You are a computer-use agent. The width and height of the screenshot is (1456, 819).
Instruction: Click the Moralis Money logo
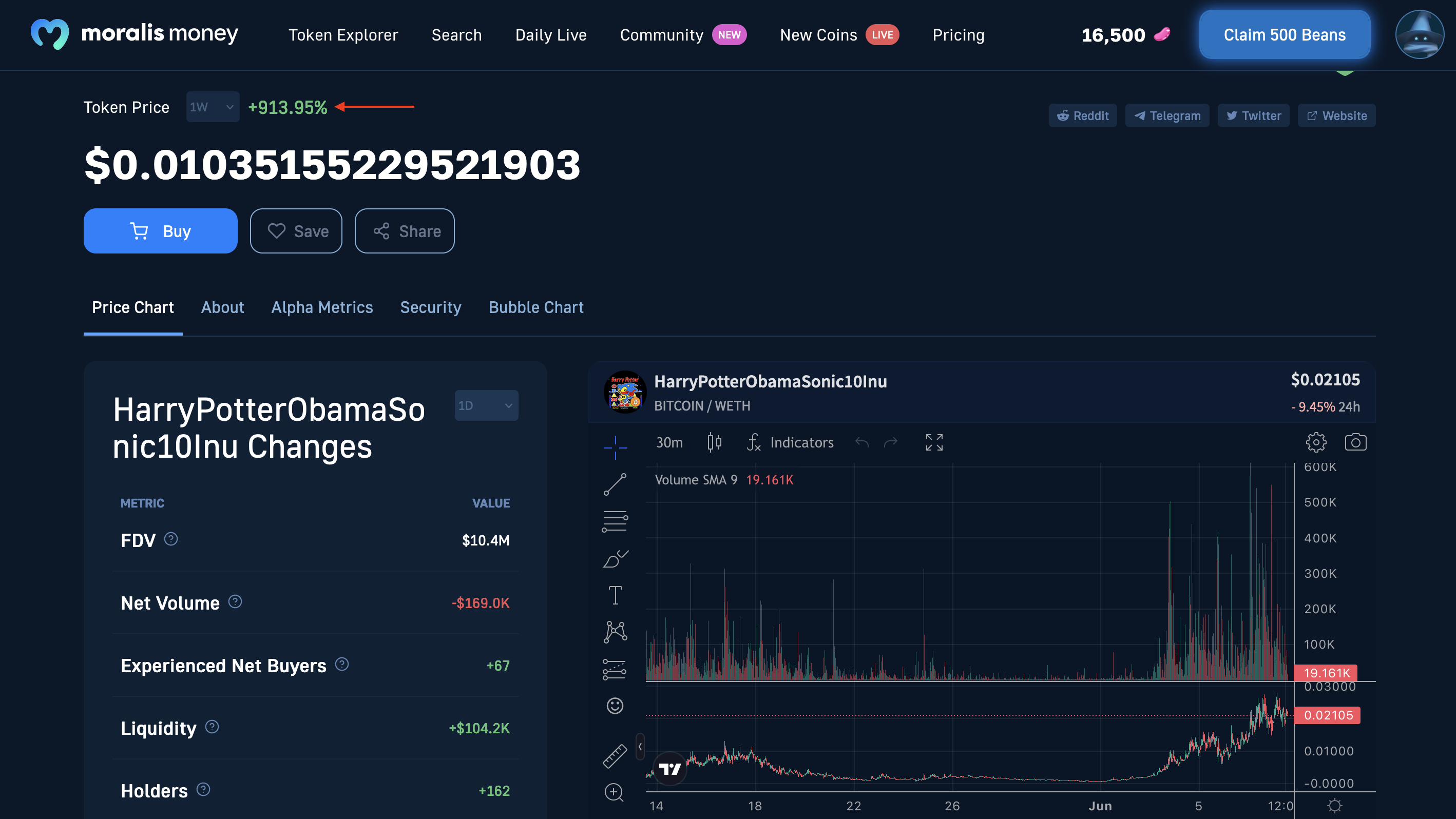click(x=134, y=34)
